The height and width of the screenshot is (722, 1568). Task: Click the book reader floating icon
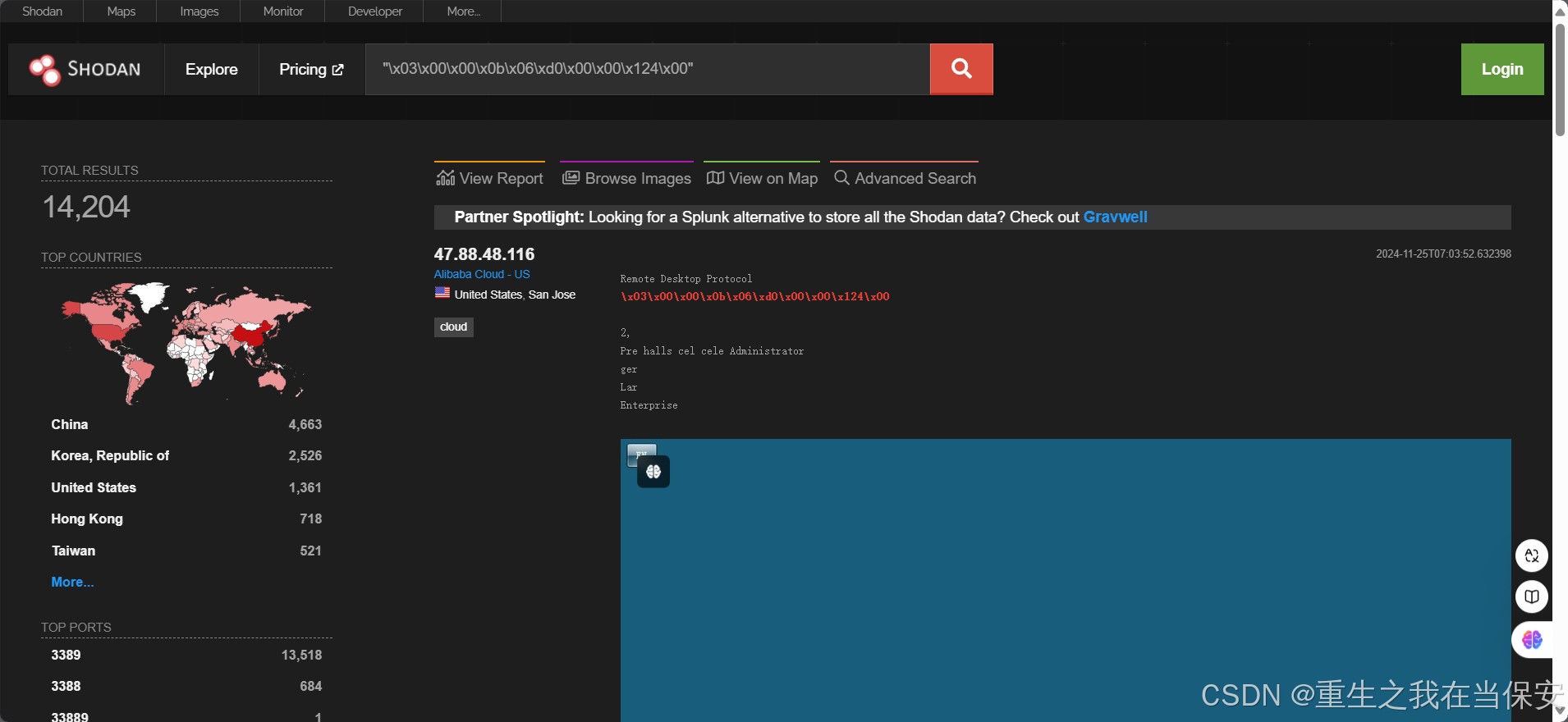coord(1532,596)
